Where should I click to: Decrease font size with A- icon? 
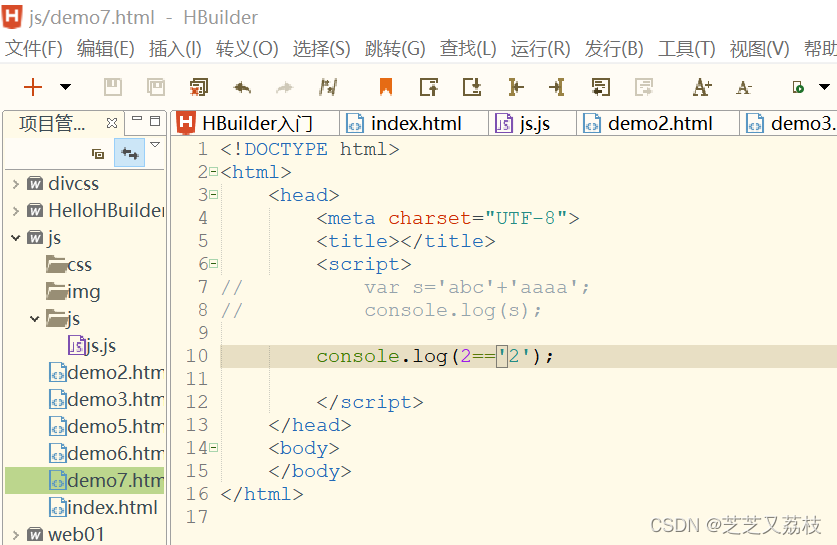point(744,87)
